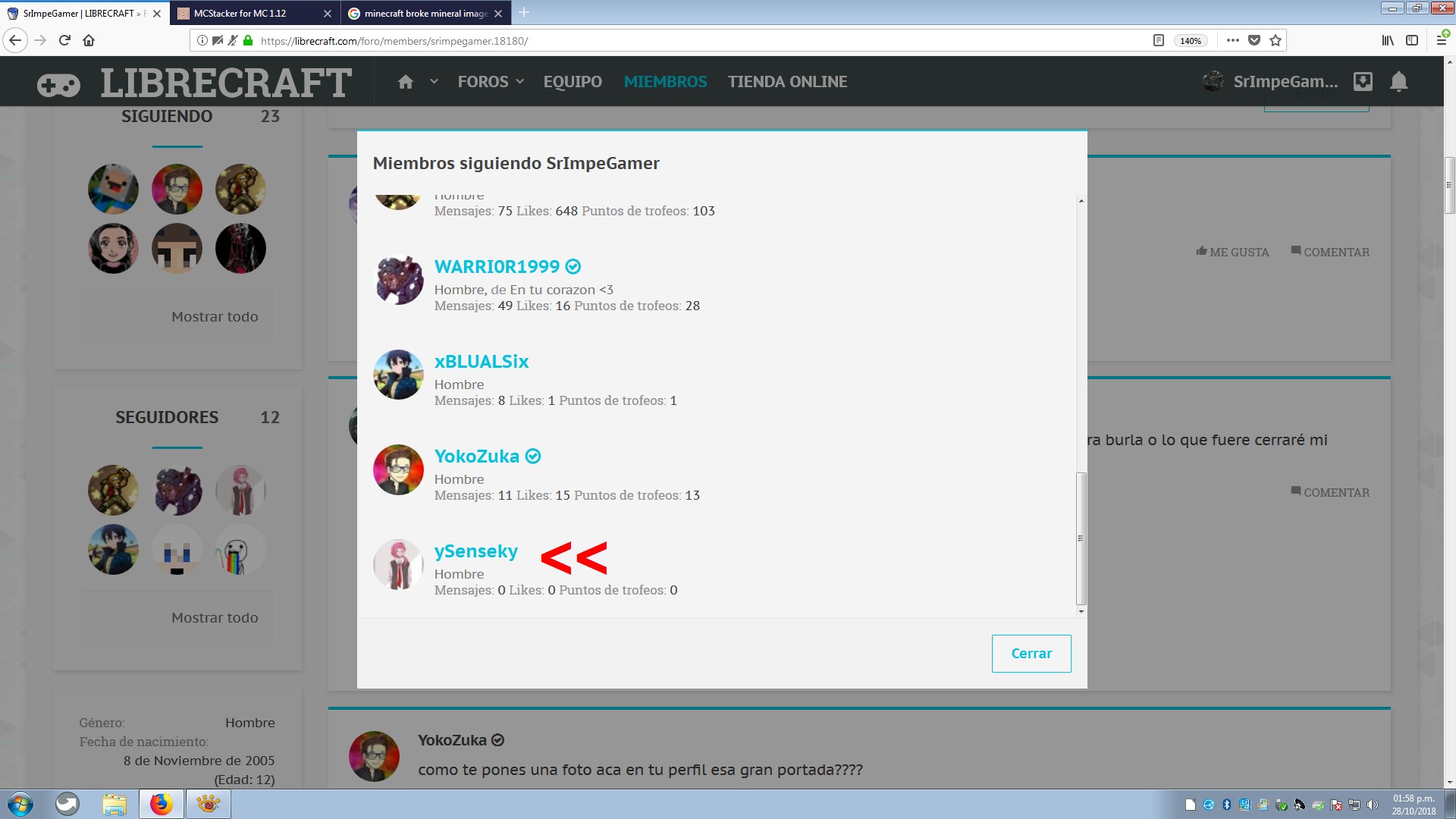
Task: Open ySenseky's profile link
Action: pos(476,551)
